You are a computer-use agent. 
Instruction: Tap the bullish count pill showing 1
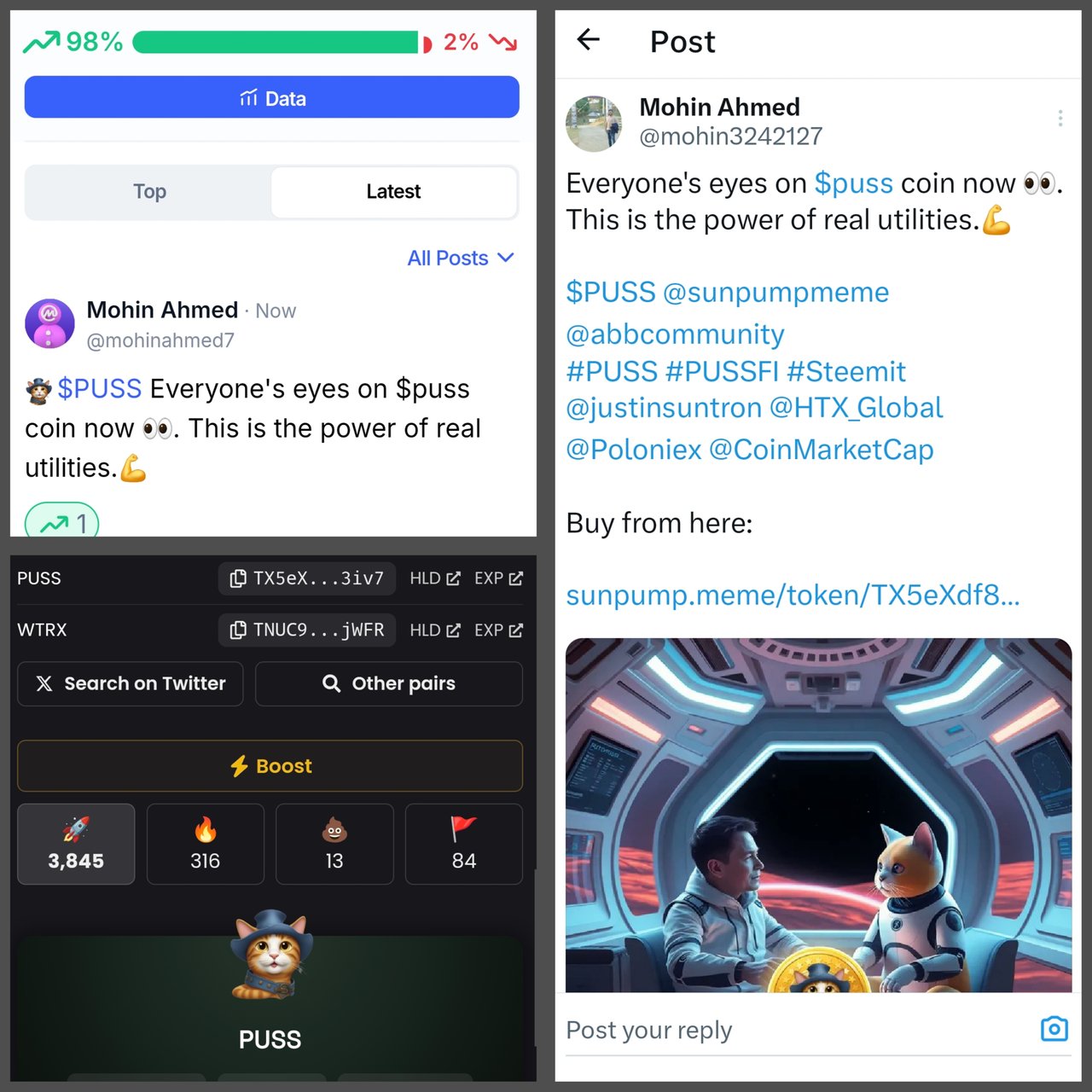tap(62, 521)
